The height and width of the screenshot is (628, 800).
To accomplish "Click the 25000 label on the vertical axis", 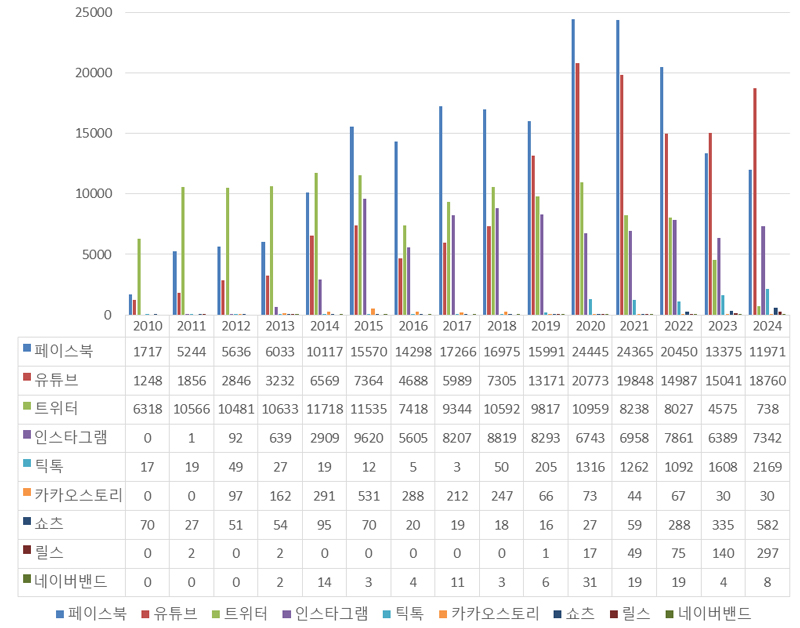I will click(x=94, y=13).
